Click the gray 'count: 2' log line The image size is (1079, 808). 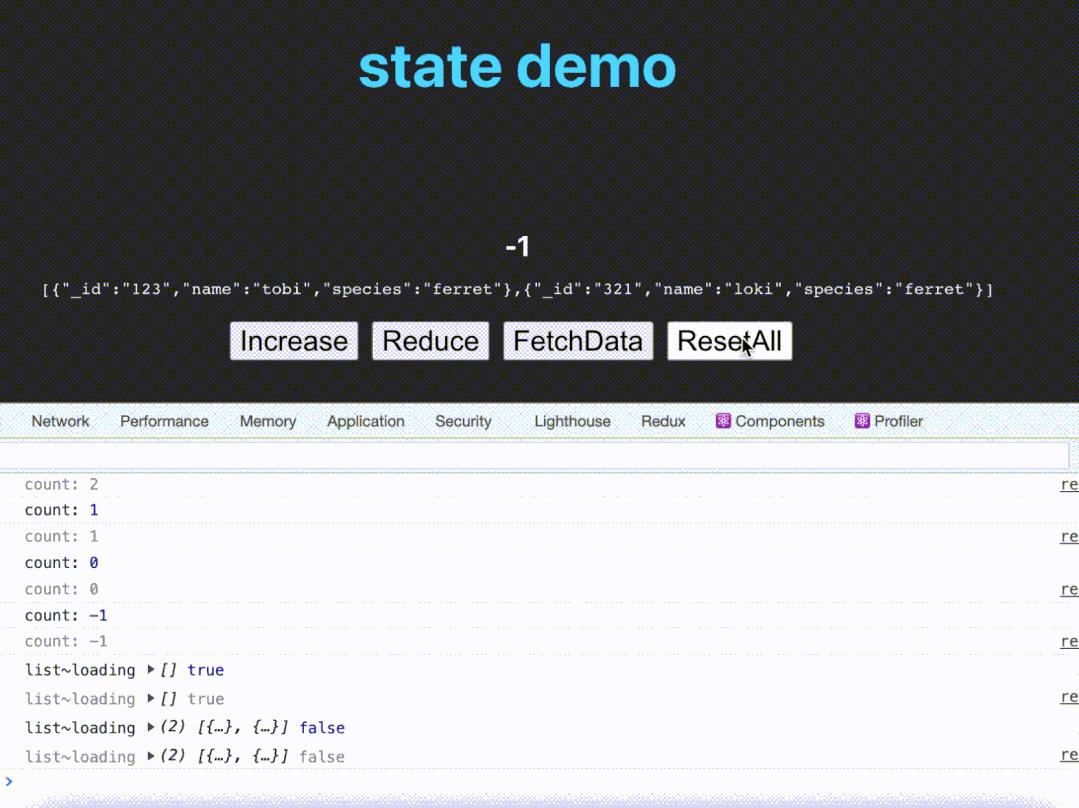pos(61,485)
